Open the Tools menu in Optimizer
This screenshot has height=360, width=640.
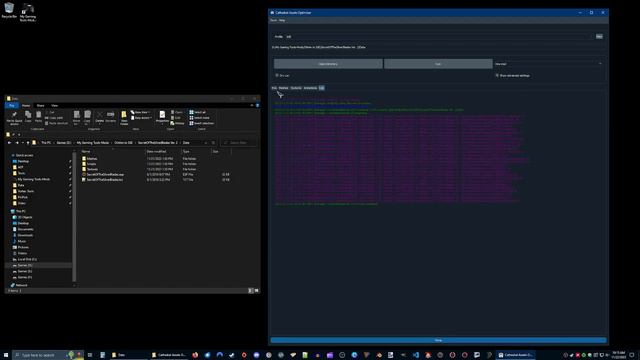pyautogui.click(x=273, y=20)
